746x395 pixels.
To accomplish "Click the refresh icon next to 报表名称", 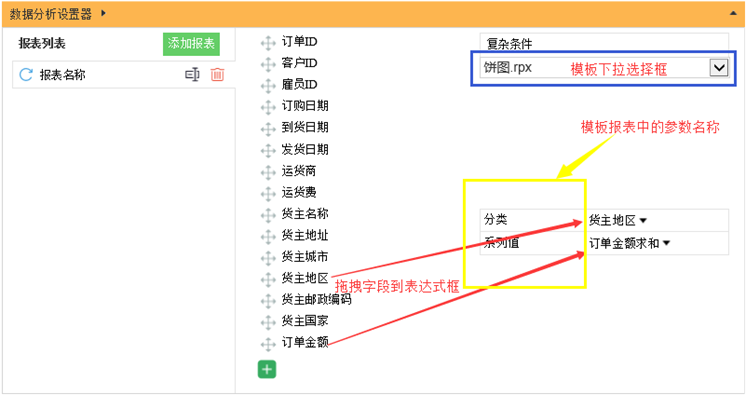I will pyautogui.click(x=26, y=75).
